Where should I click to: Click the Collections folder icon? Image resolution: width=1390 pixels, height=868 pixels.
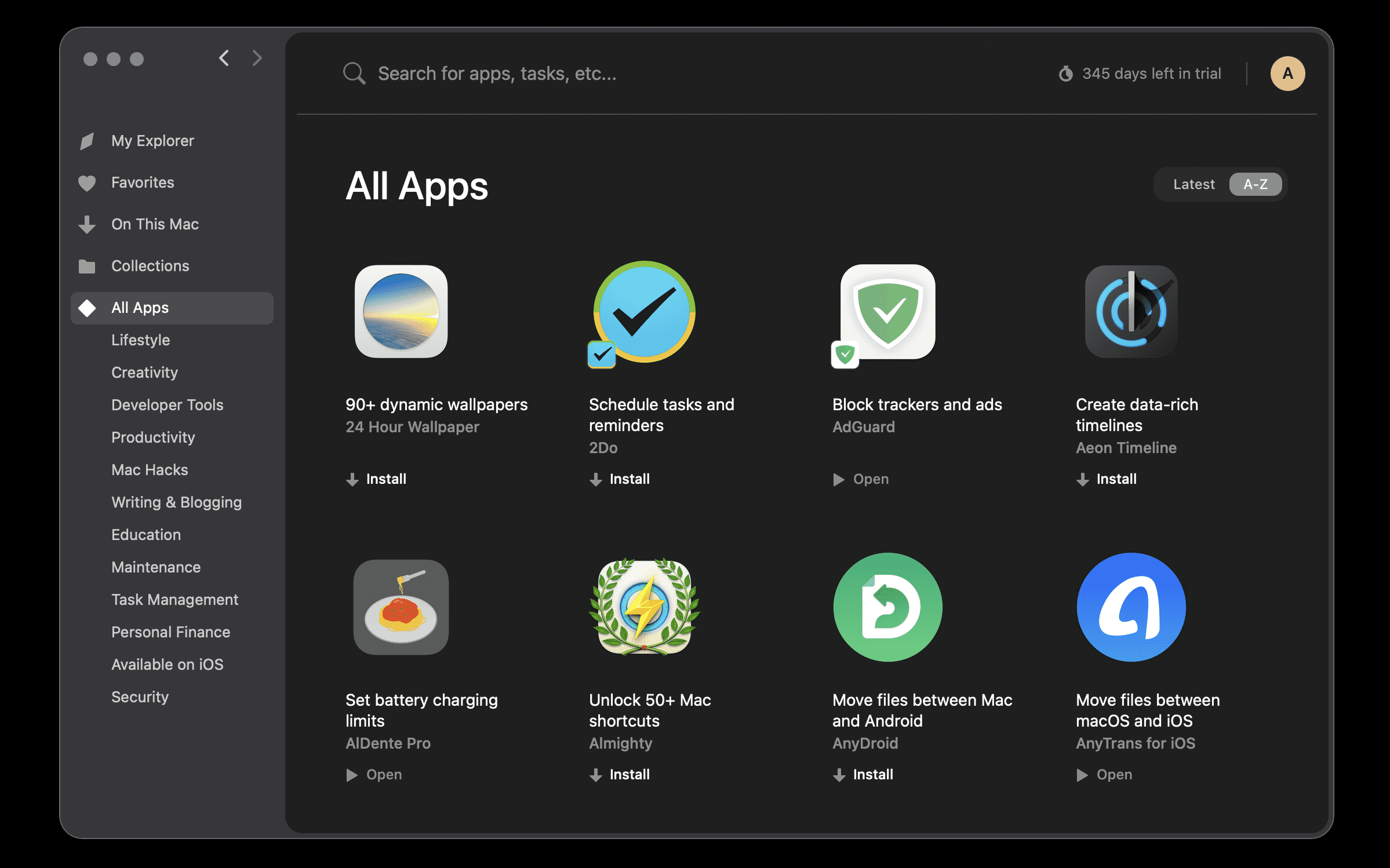[87, 266]
